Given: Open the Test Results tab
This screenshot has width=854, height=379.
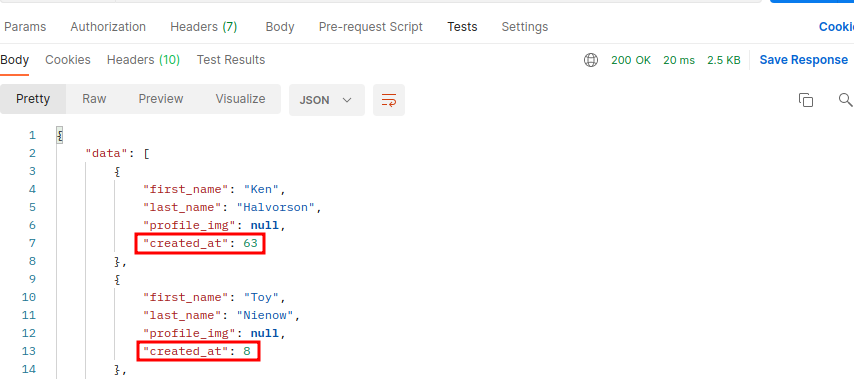Looking at the screenshot, I should 231,60.
